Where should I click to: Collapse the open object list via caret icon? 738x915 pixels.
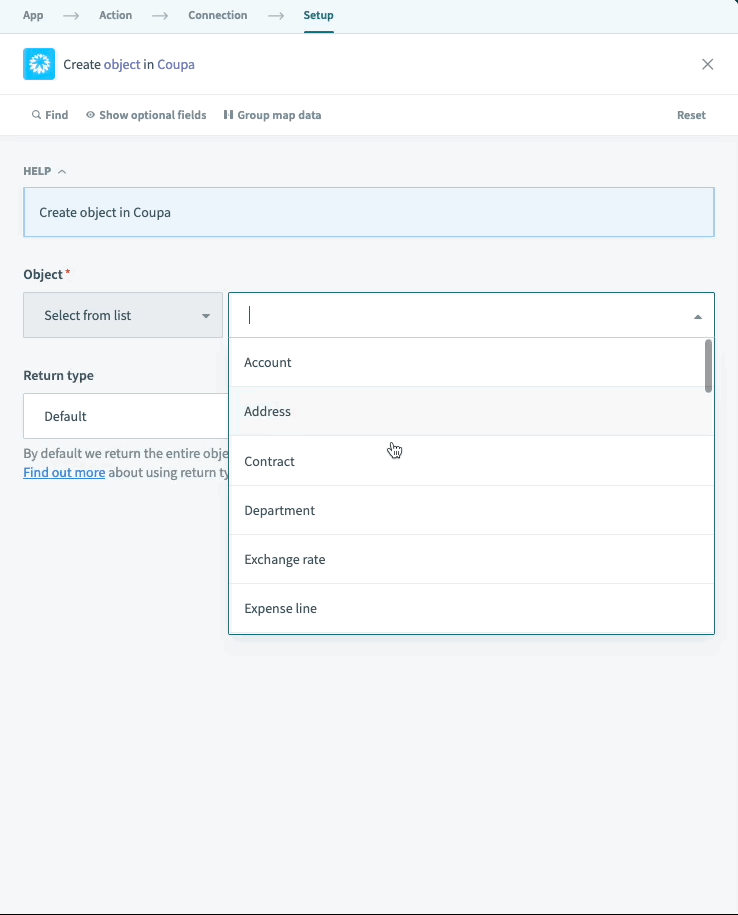698,316
